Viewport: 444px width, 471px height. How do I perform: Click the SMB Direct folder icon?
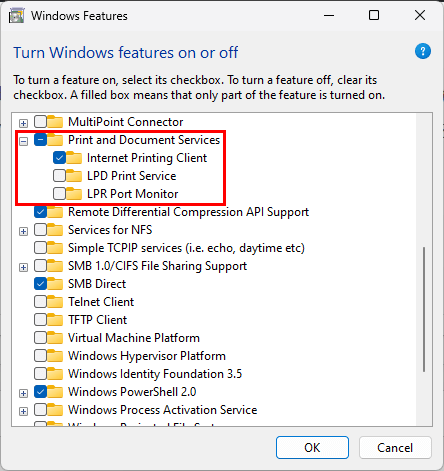55,284
